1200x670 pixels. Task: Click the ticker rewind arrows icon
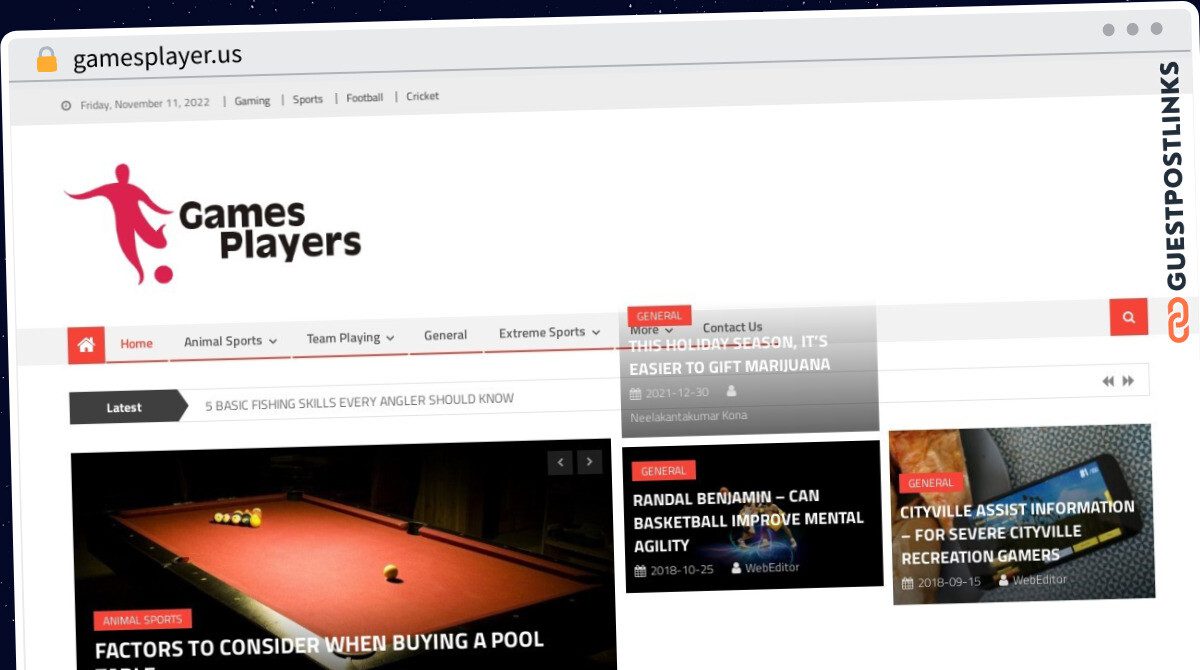(x=1108, y=381)
